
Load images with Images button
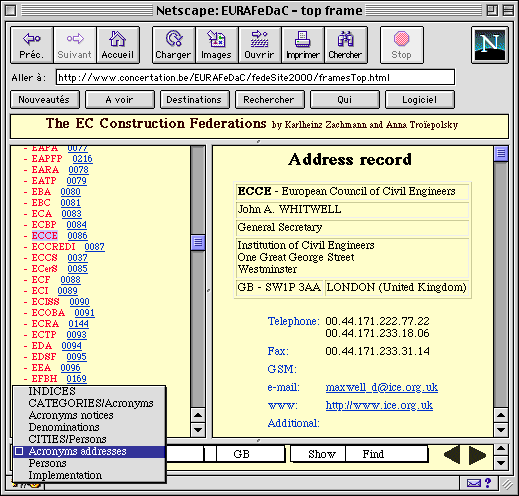click(217, 45)
